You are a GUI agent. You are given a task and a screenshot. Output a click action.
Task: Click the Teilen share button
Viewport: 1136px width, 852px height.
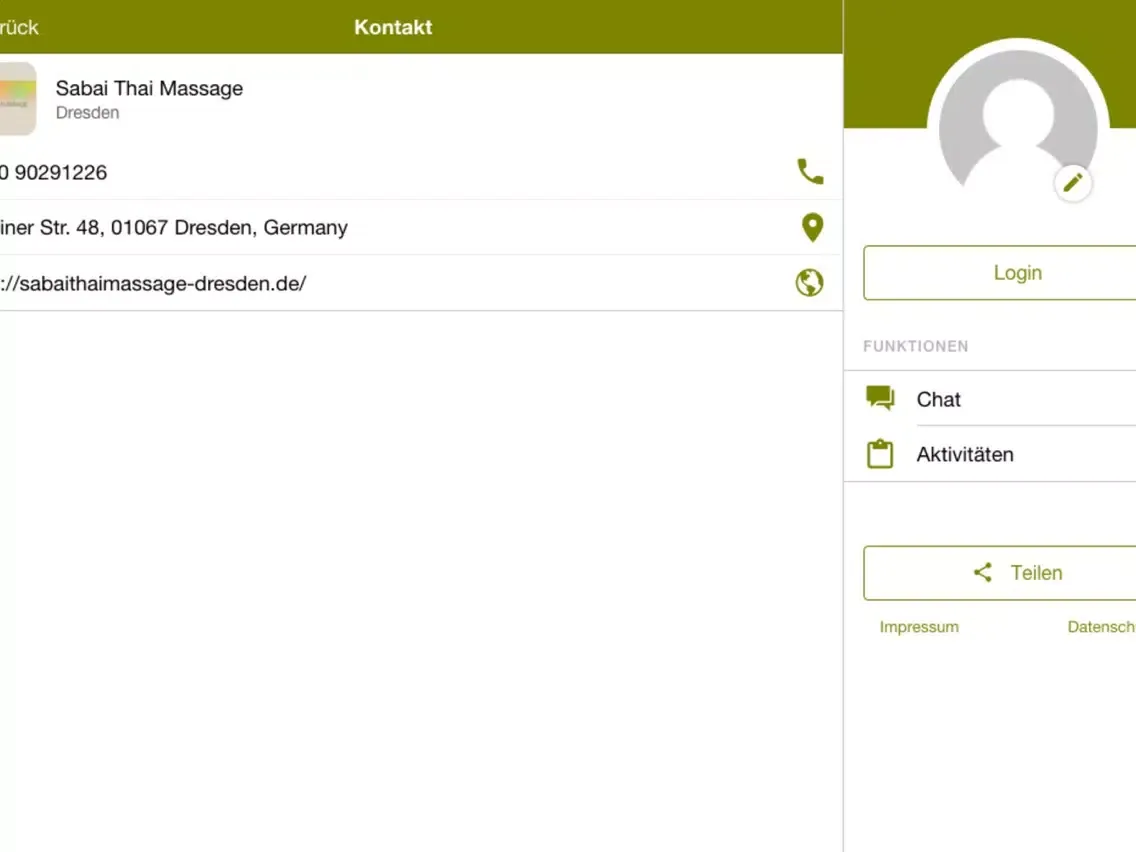(x=1000, y=573)
